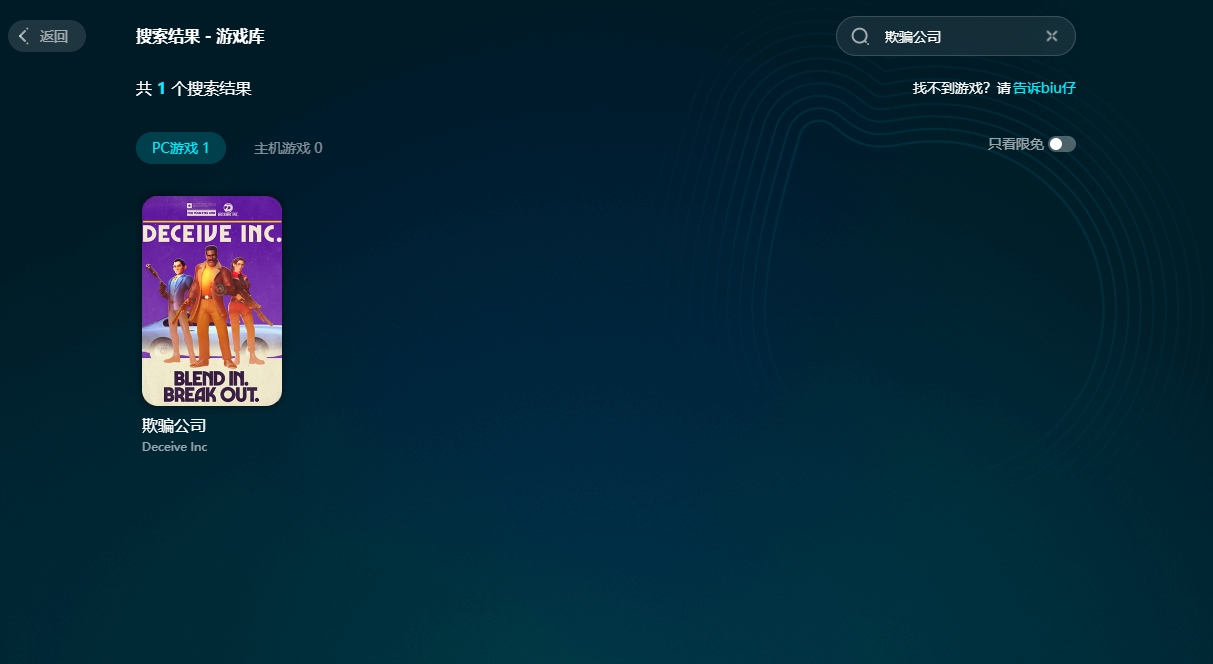This screenshot has width=1213, height=664.
Task: Switch to the 主机游戏 0 tab
Action: click(x=288, y=148)
